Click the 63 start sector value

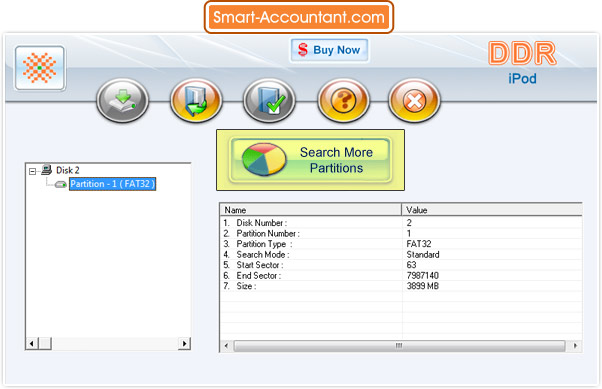point(411,265)
